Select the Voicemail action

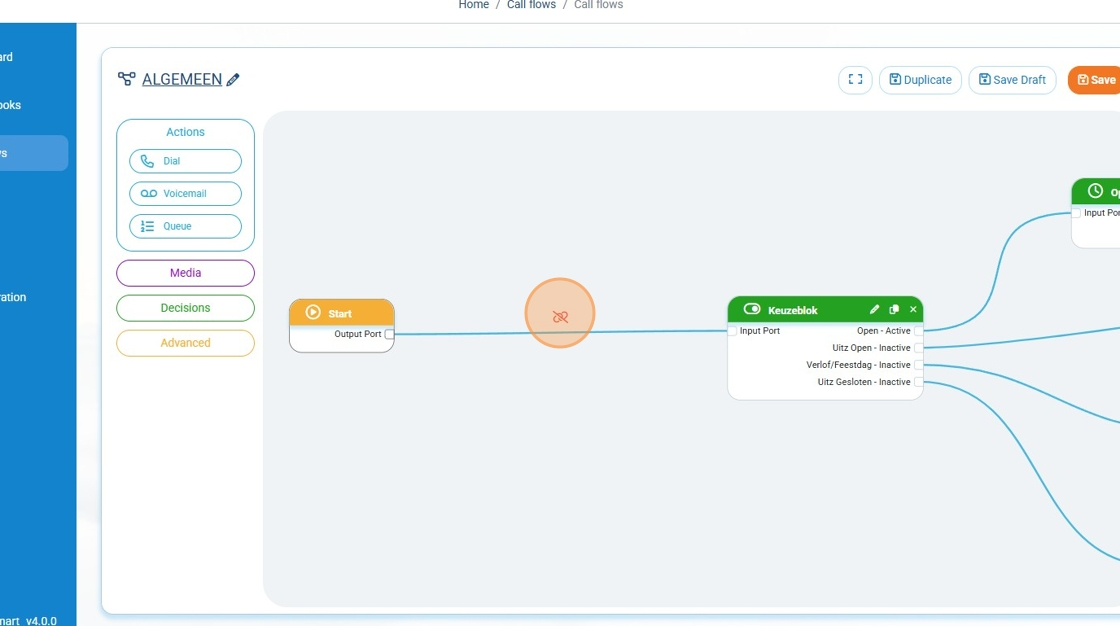coord(185,193)
